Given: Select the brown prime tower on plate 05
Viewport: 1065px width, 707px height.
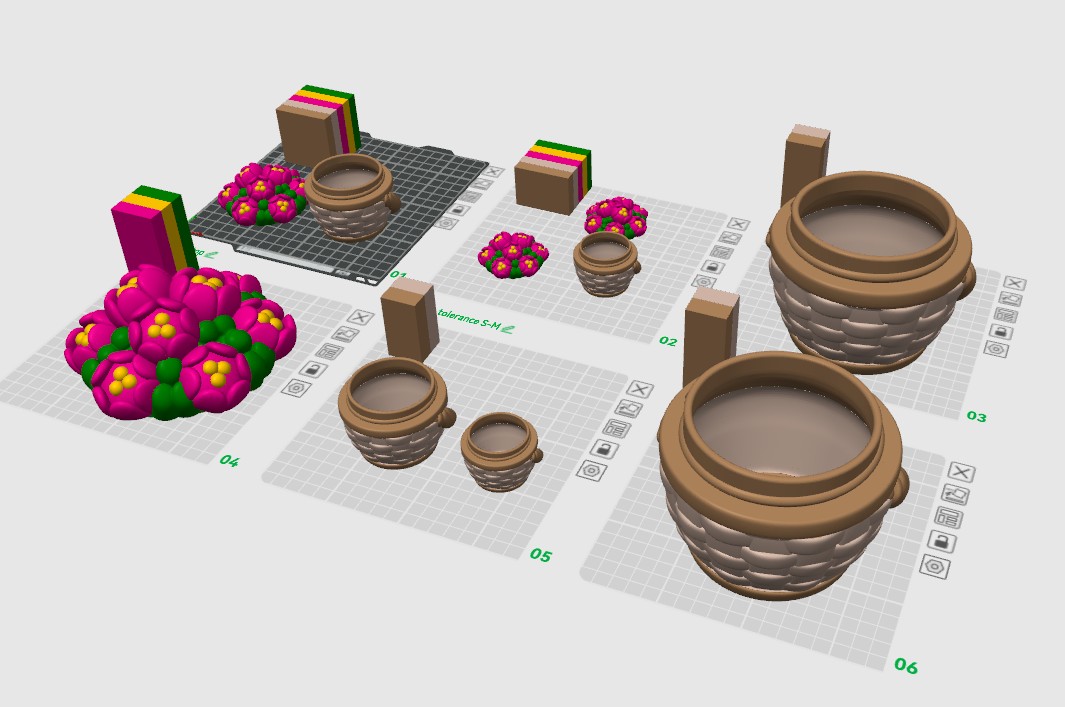Looking at the screenshot, I should [x=409, y=321].
